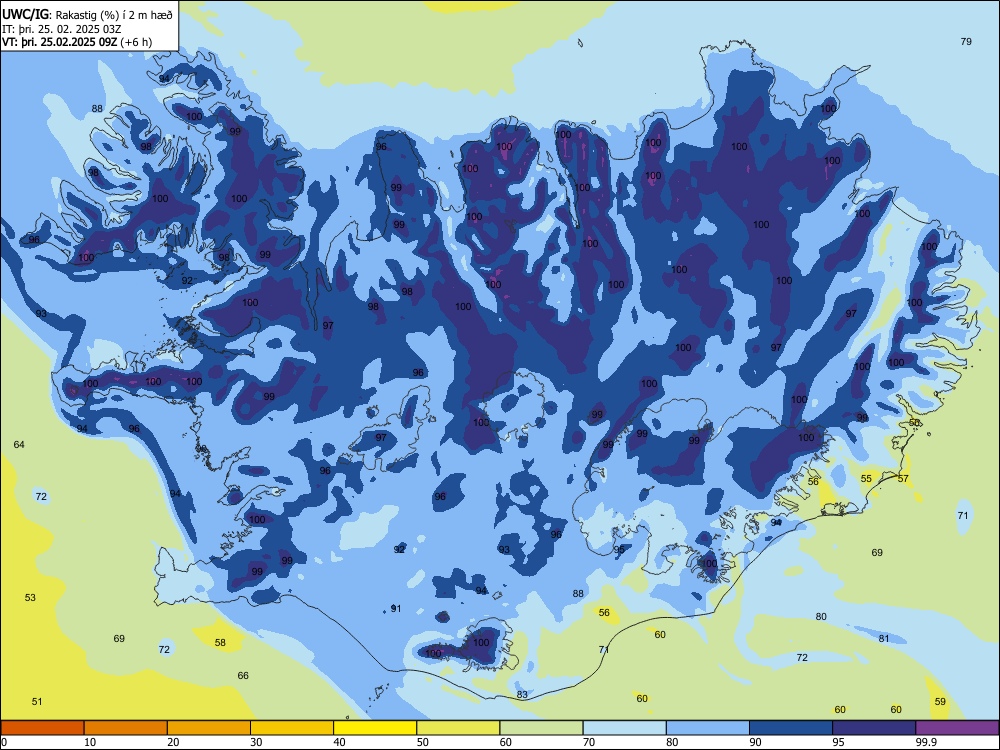
Task: Click the 10–20 orange legend swatch
Action: tap(126, 728)
